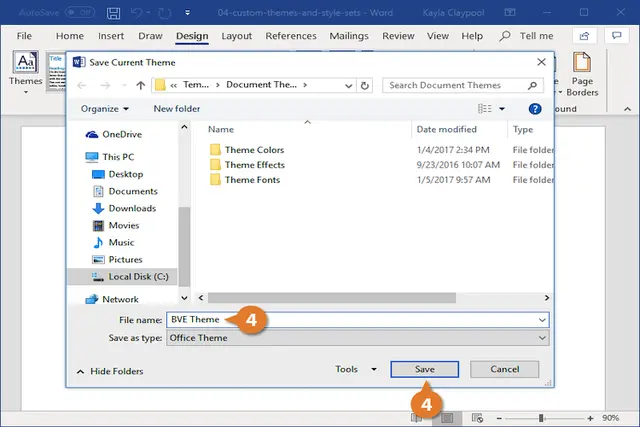The height and width of the screenshot is (427, 640).
Task: Switch to the Mailings tab
Action: (349, 36)
